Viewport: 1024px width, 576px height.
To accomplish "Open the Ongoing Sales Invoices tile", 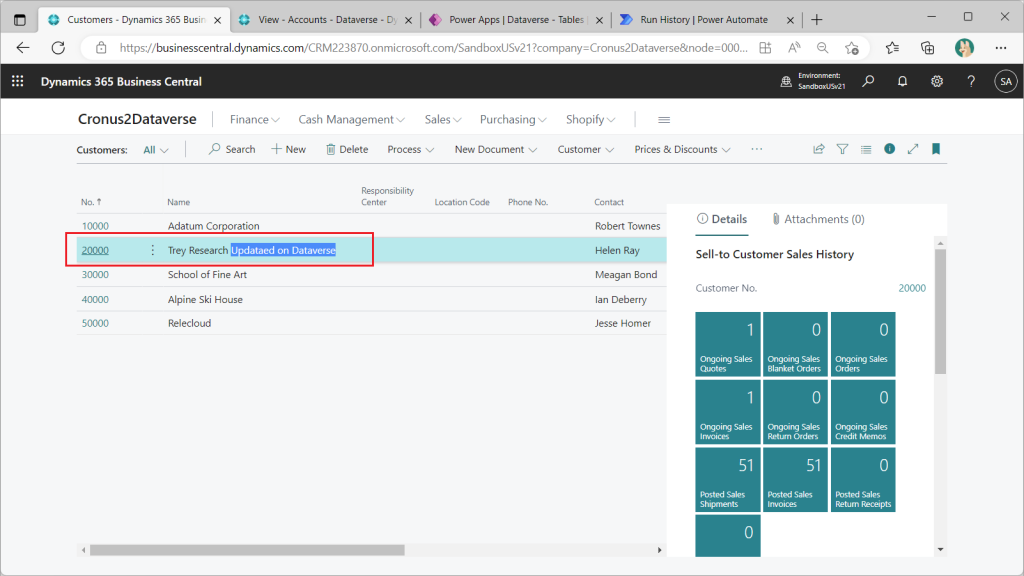I will pos(728,412).
